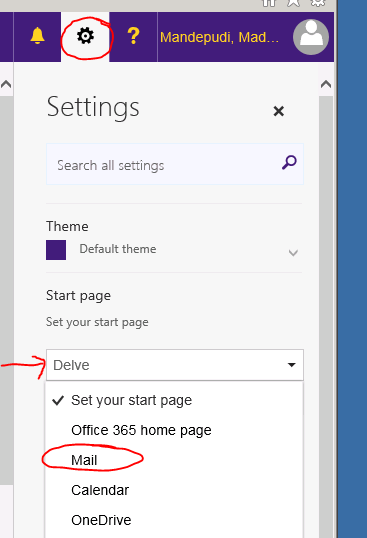Click the search magnifier icon
This screenshot has width=367, height=538.
[x=289, y=162]
